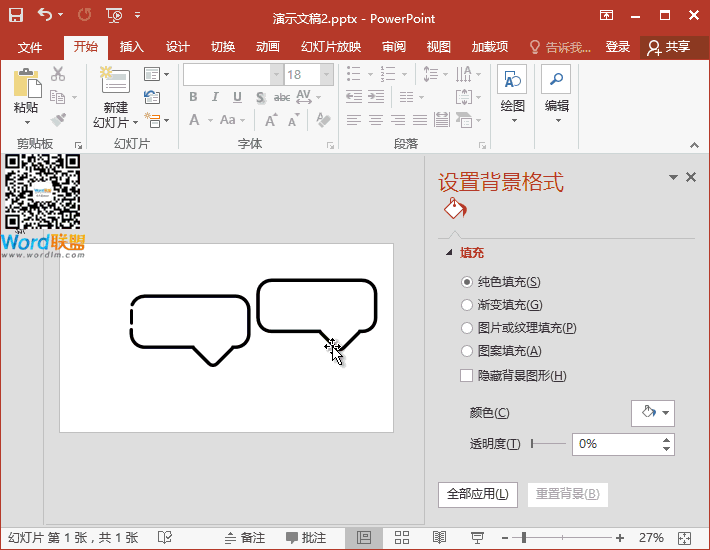Select the Format Painter brush
Viewport: 710px width, 550px height.
click(58, 120)
